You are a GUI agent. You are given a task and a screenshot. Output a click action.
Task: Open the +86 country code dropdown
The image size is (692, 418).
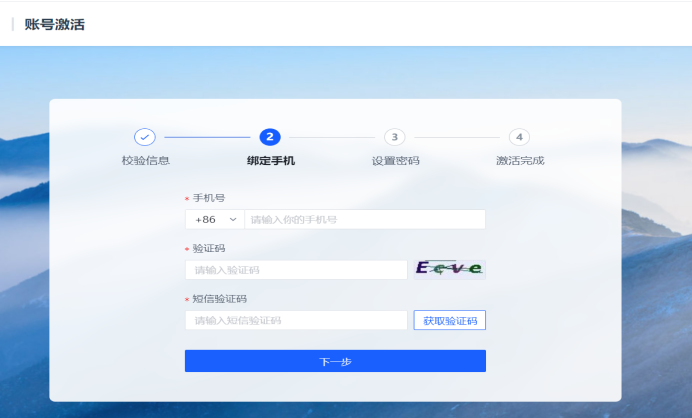pos(214,219)
